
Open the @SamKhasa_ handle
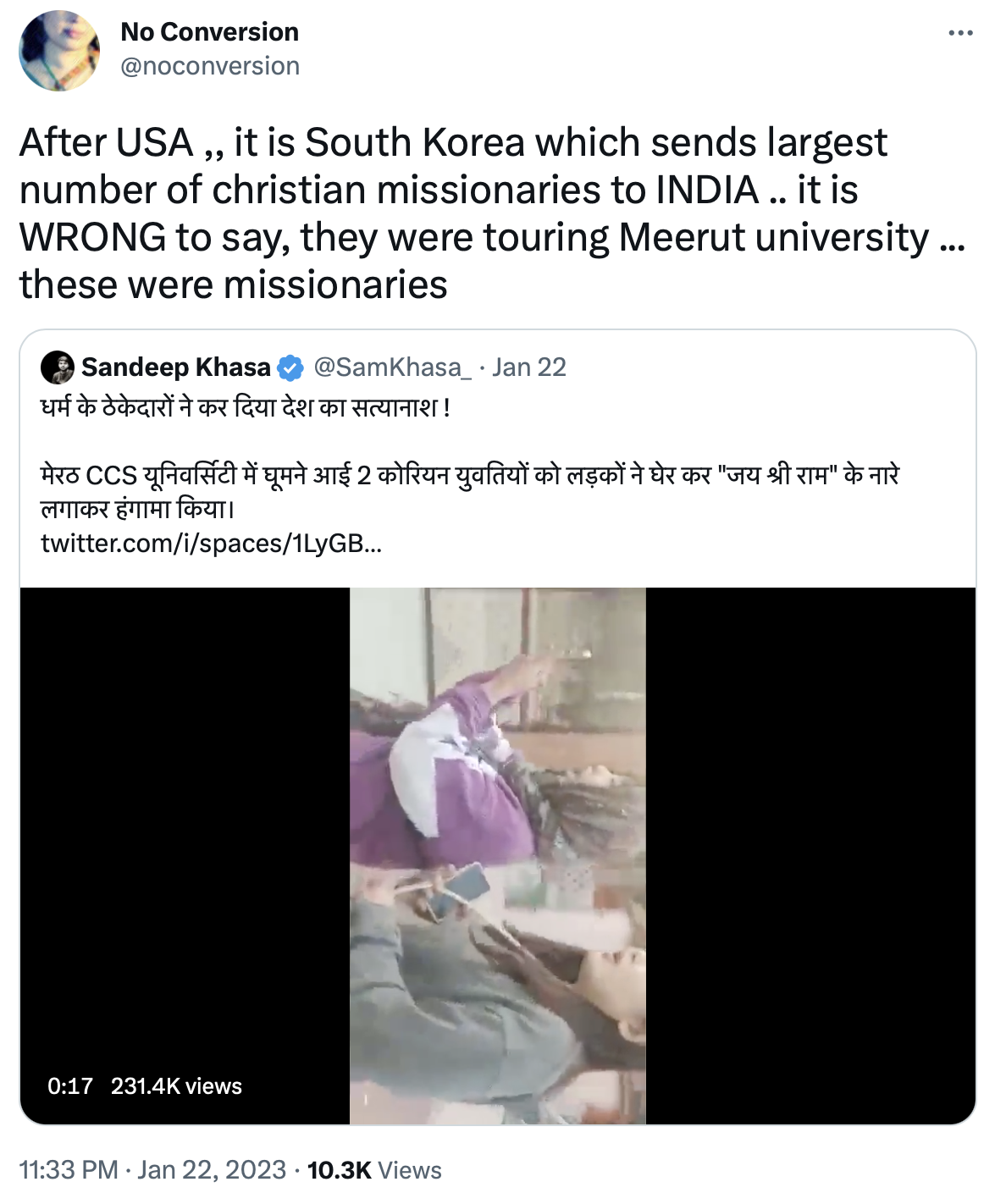coord(392,367)
